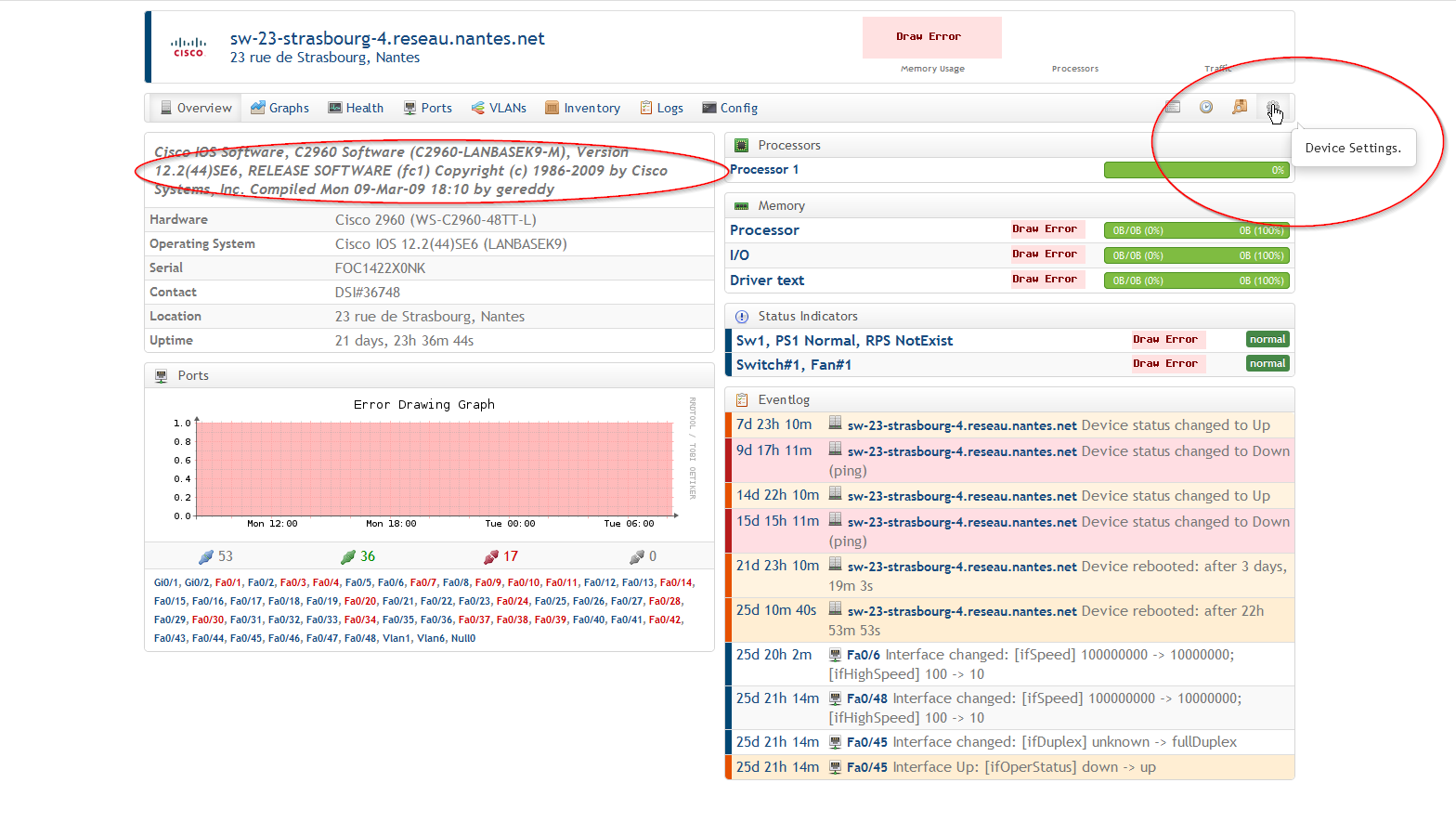
Task: Click the green up-ports plug icon
Action: [348, 557]
